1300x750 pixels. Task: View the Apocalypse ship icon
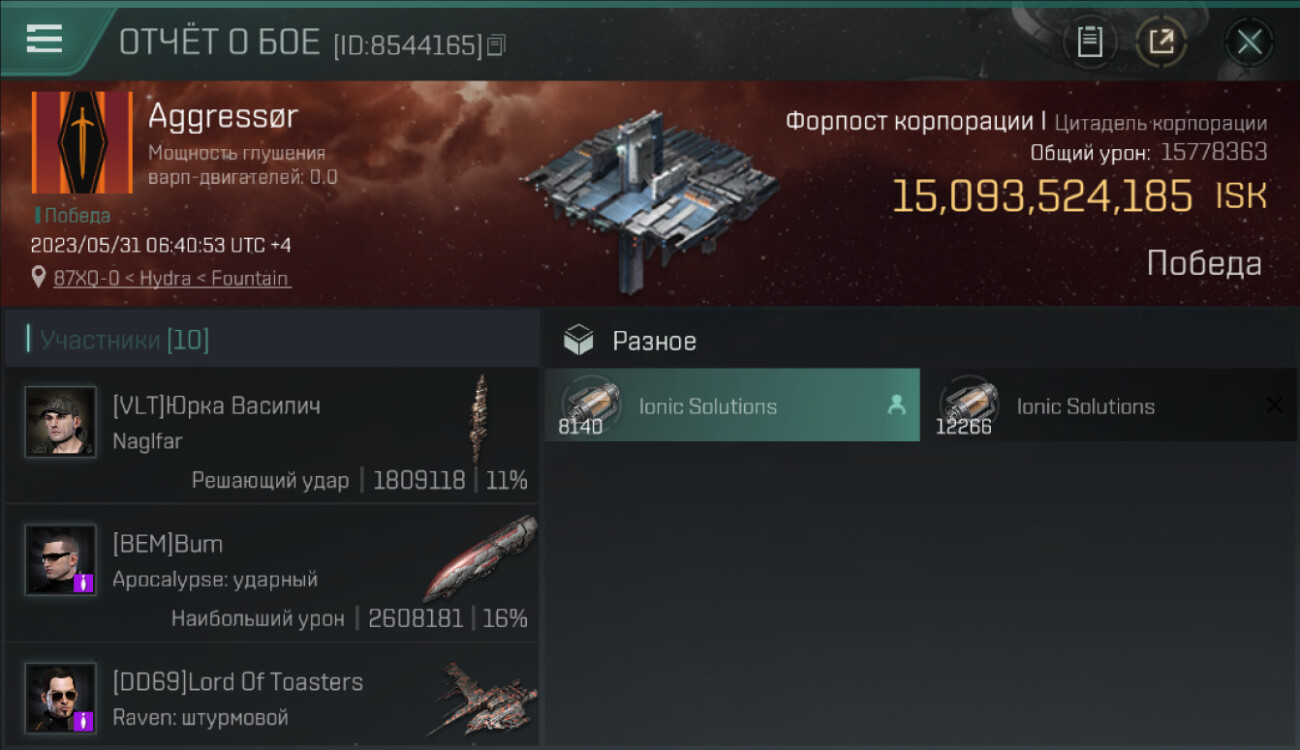(x=481, y=557)
